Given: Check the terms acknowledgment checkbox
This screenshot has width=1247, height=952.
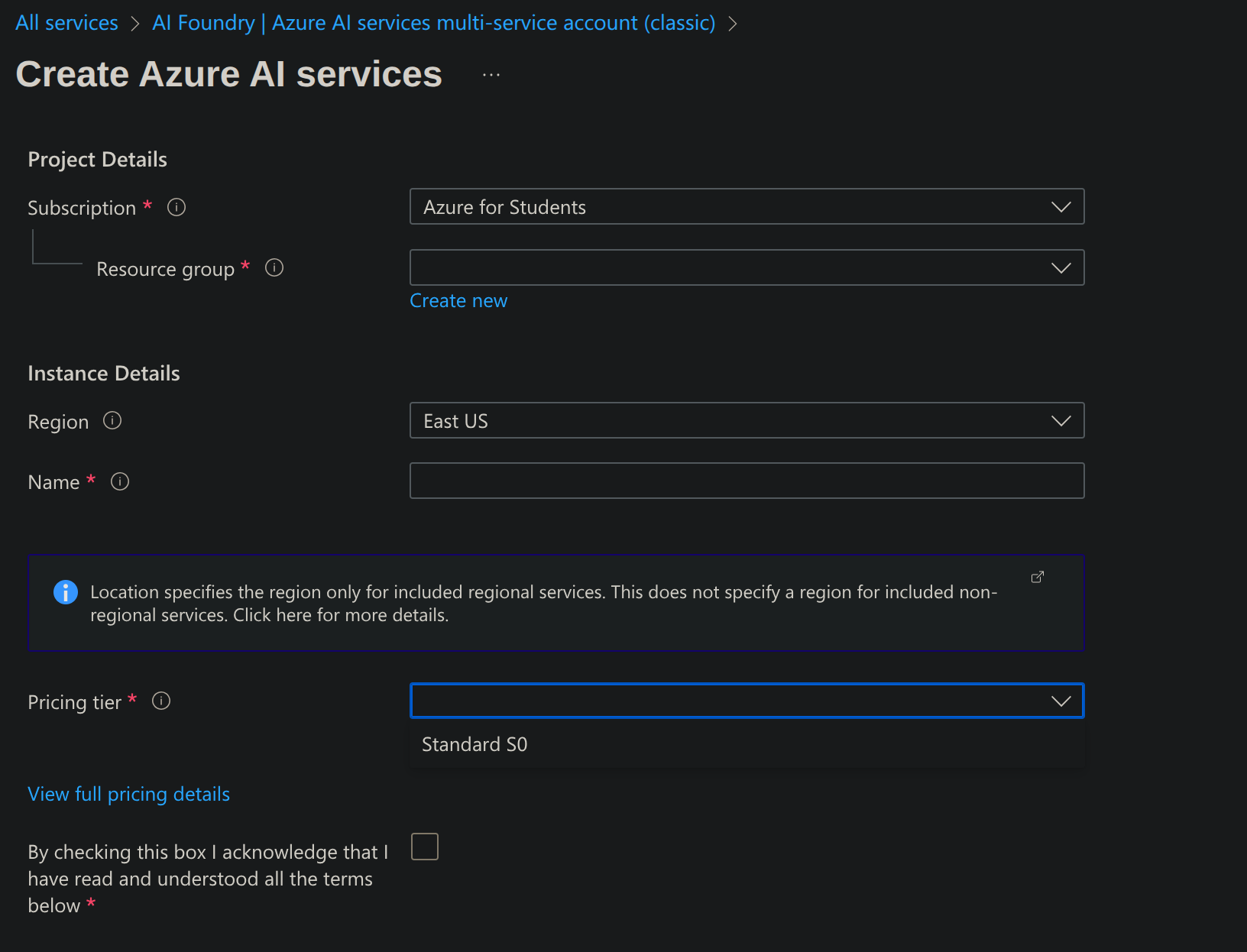Looking at the screenshot, I should (425, 847).
